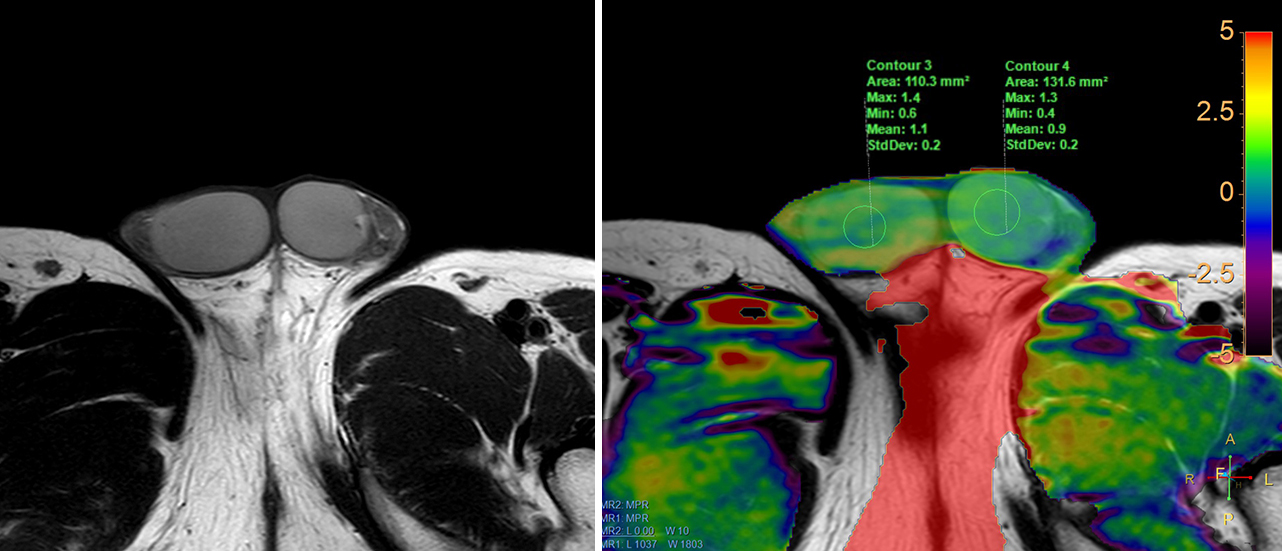Click the orientation cross marker center

[x=1229, y=477]
